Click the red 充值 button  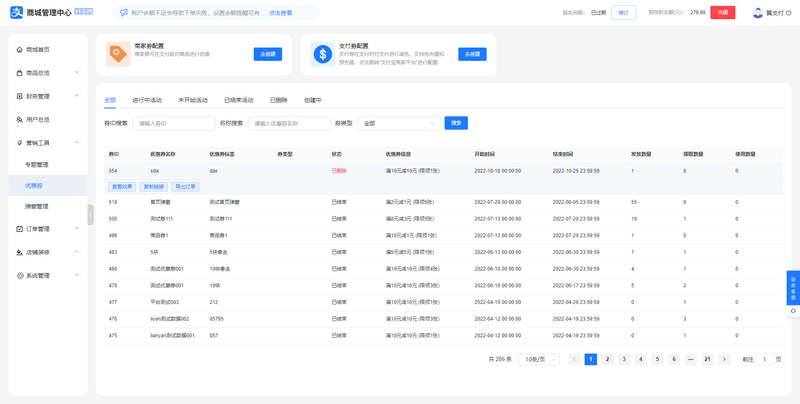tap(723, 13)
